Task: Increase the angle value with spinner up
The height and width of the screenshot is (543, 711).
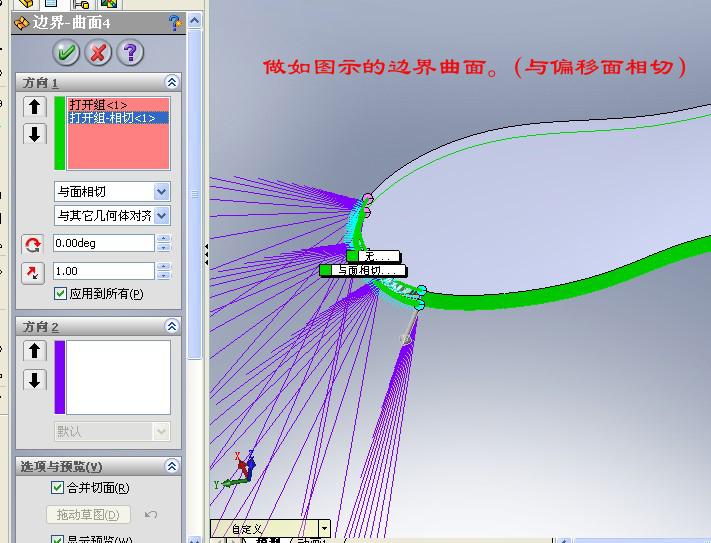Action: point(164,238)
